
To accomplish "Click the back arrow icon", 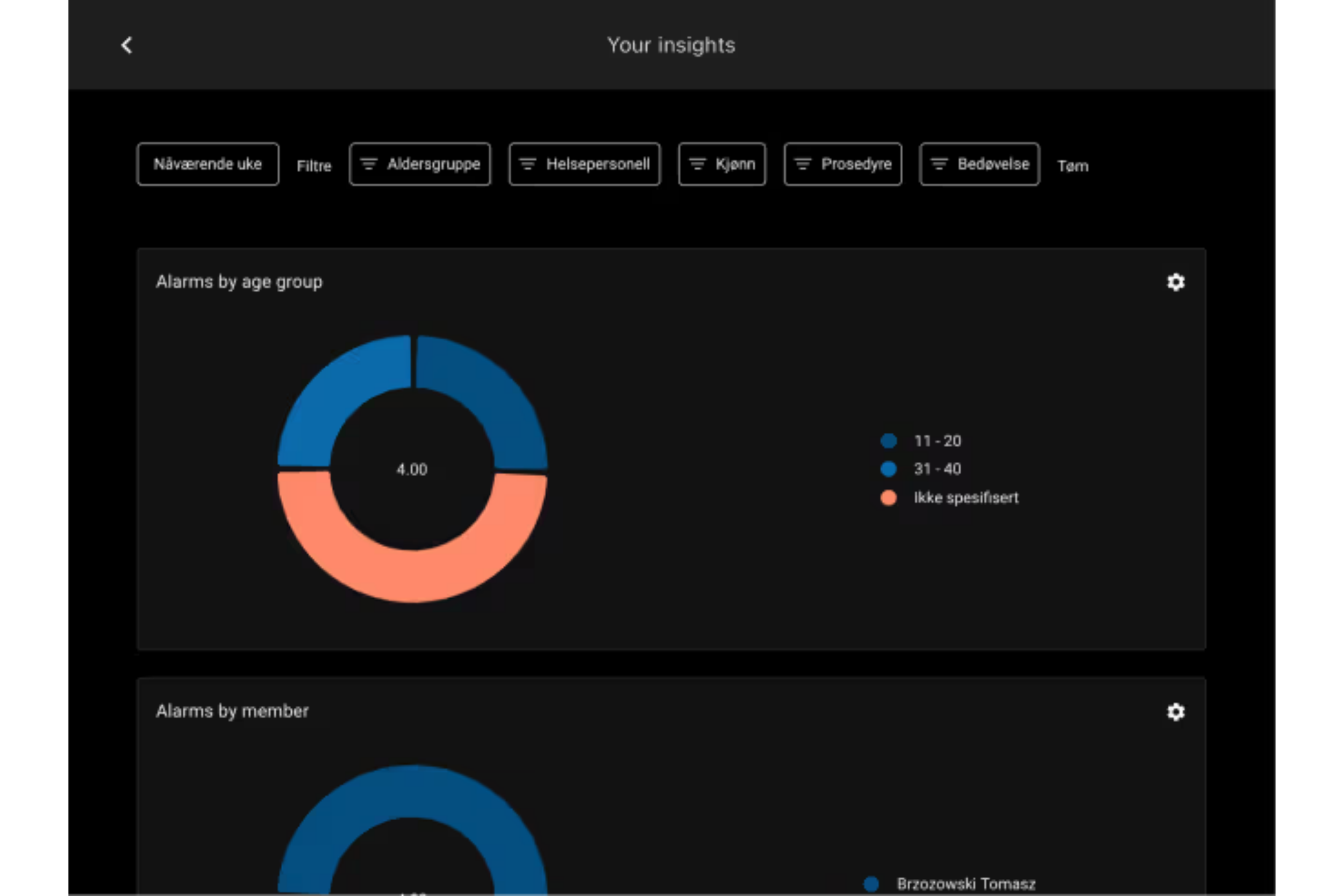I will (127, 45).
